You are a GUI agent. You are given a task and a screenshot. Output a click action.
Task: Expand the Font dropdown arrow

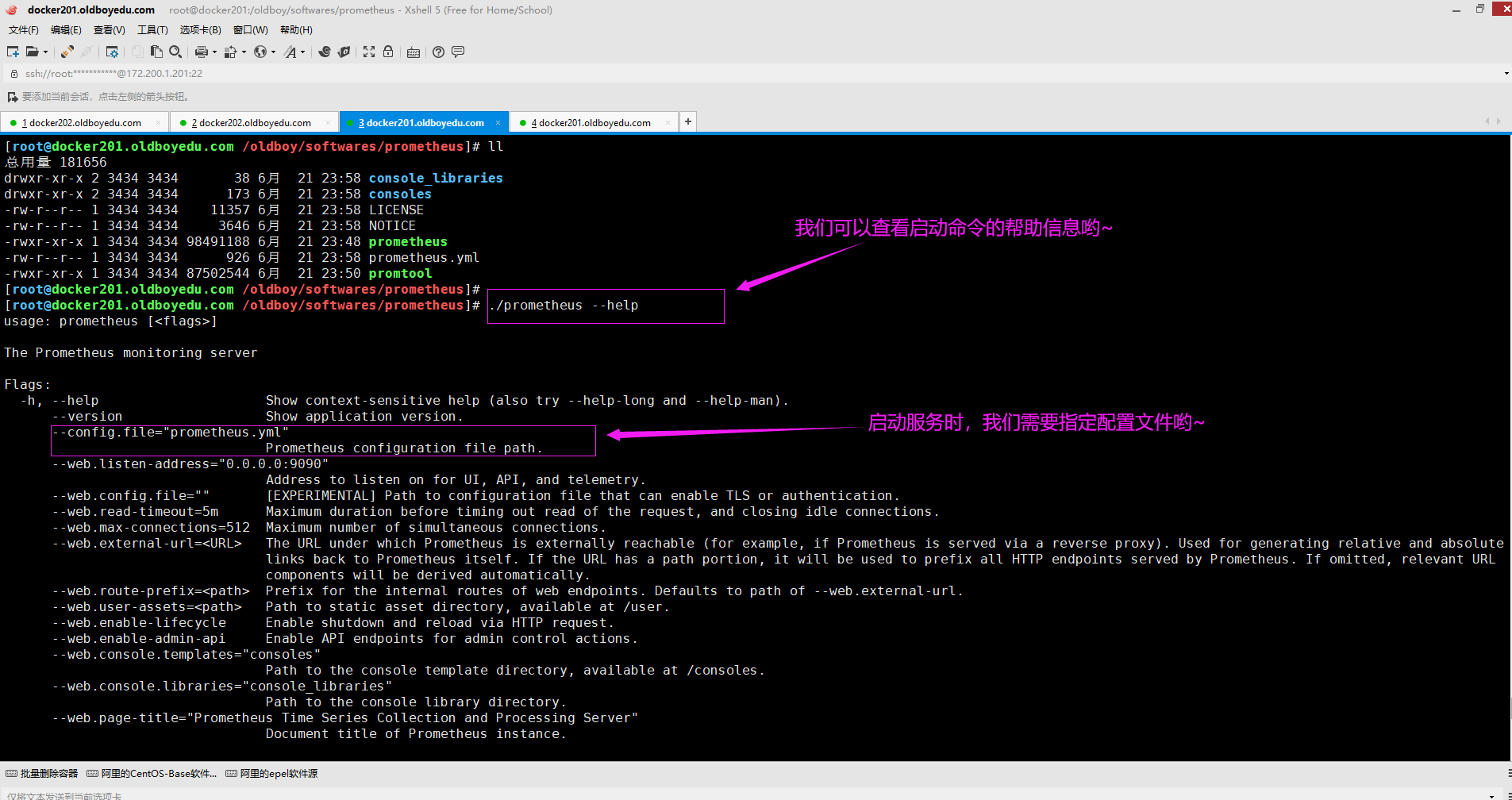(302, 52)
